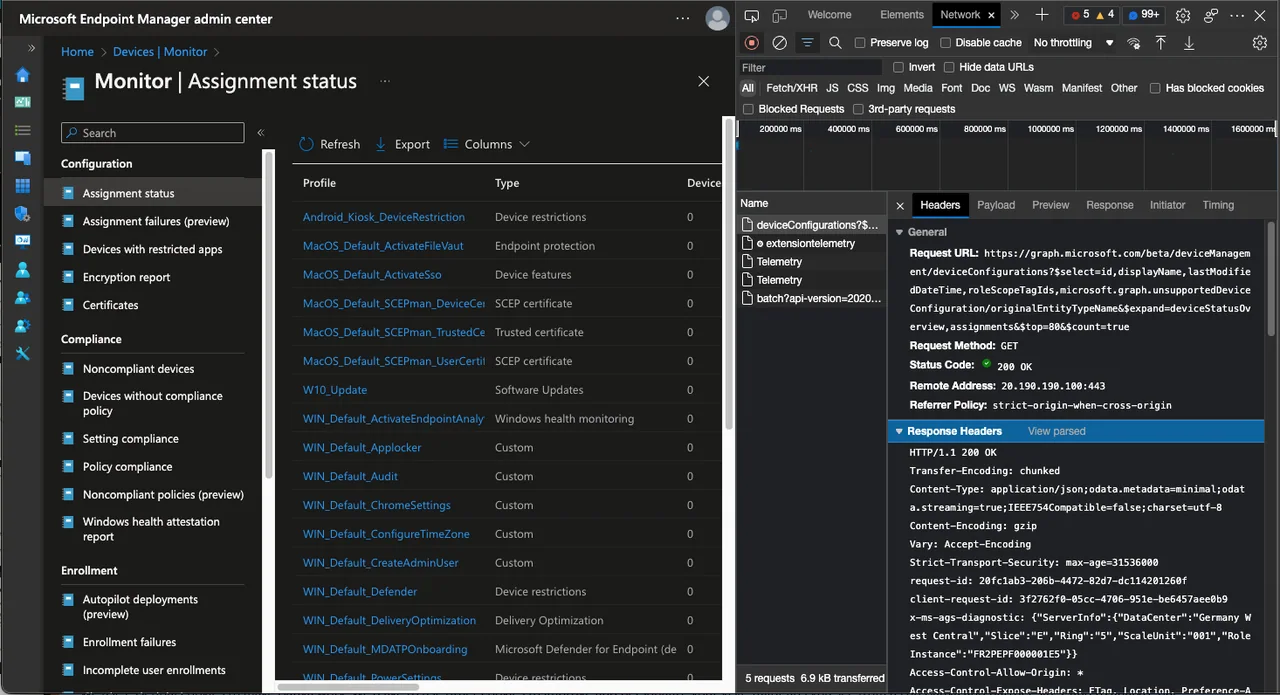Open the Columns dropdown in toolbar
1280x695 pixels.
[x=487, y=144]
